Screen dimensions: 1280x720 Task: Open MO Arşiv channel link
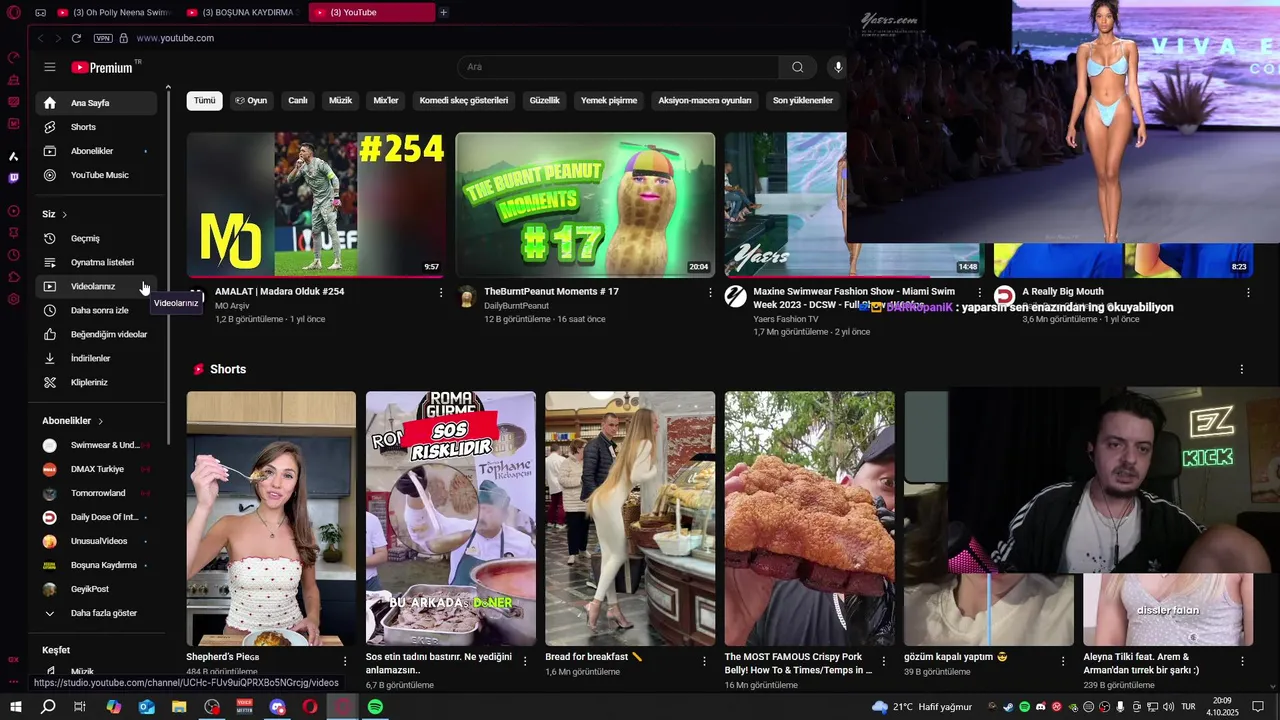coord(232,306)
